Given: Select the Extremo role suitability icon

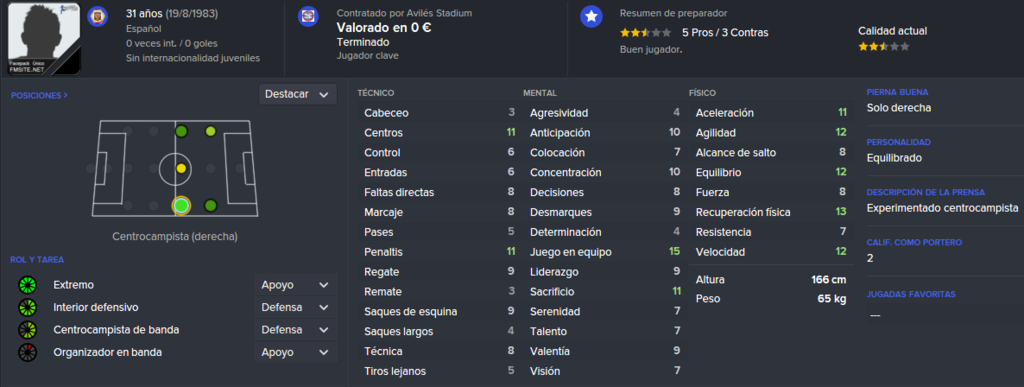Looking at the screenshot, I should (x=26, y=285).
